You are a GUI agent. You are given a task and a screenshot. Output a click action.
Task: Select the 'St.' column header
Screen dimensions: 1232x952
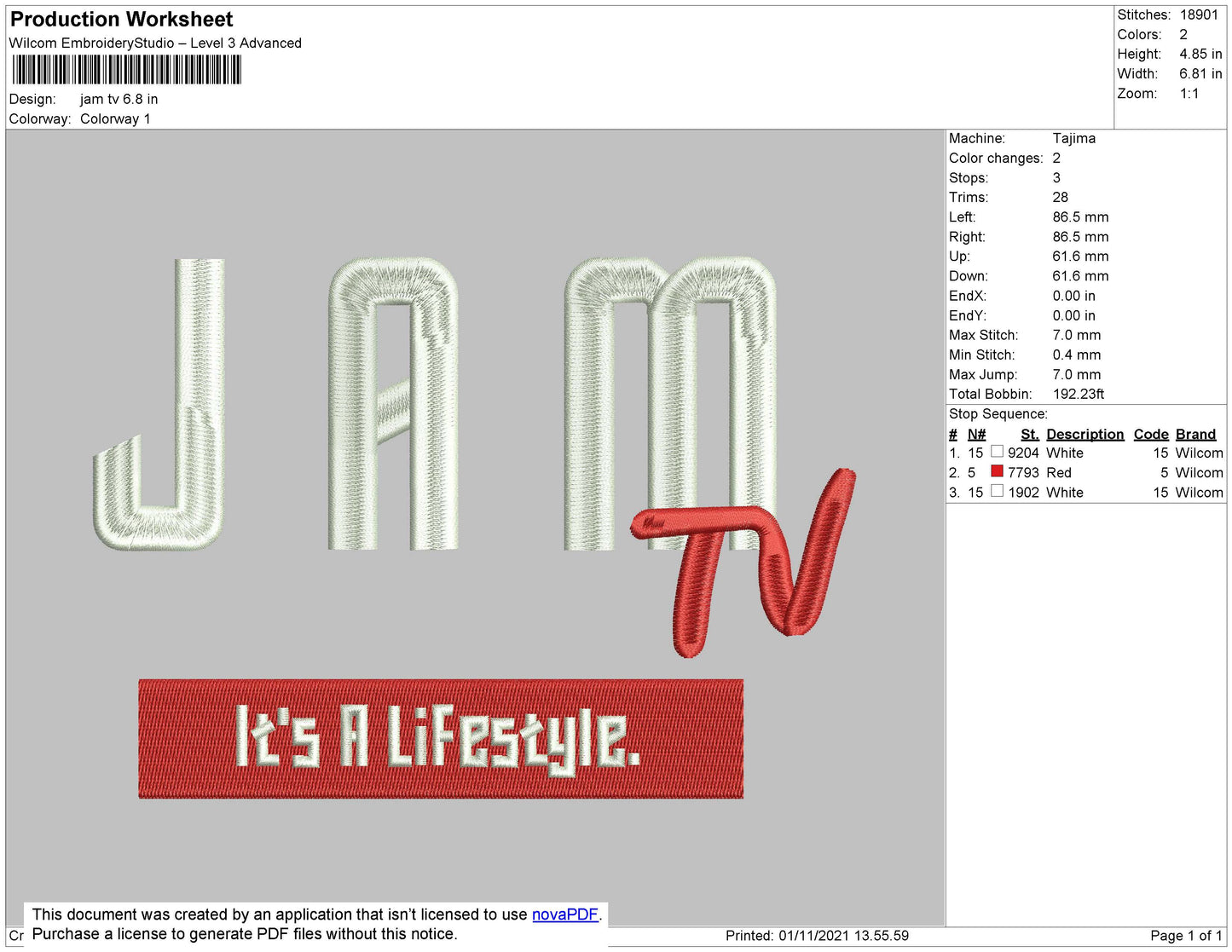point(1029,434)
